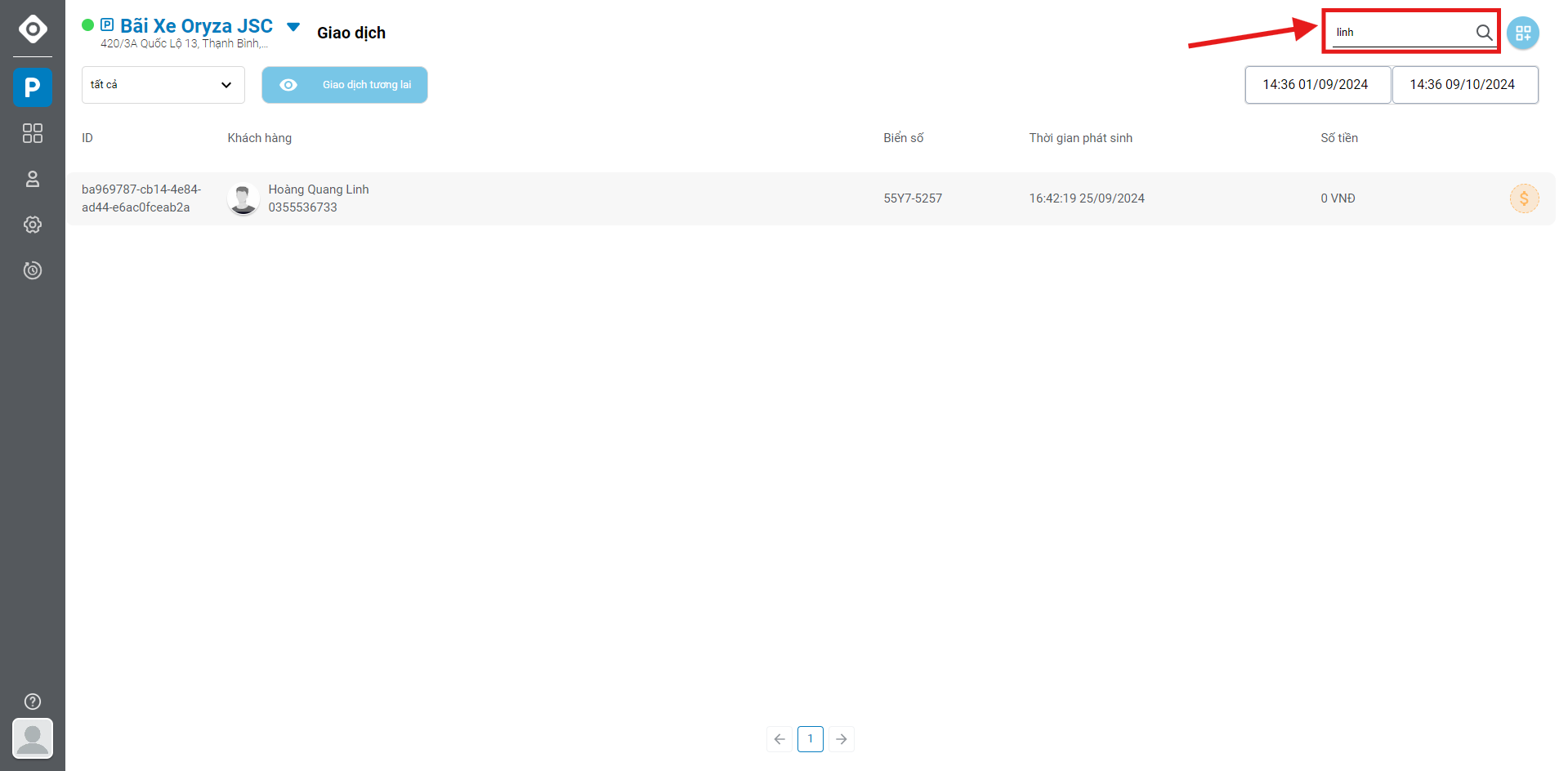Click the Bãi Xe Oryza JSC title
Viewport: 1568px width, 771px height.
pos(197,26)
